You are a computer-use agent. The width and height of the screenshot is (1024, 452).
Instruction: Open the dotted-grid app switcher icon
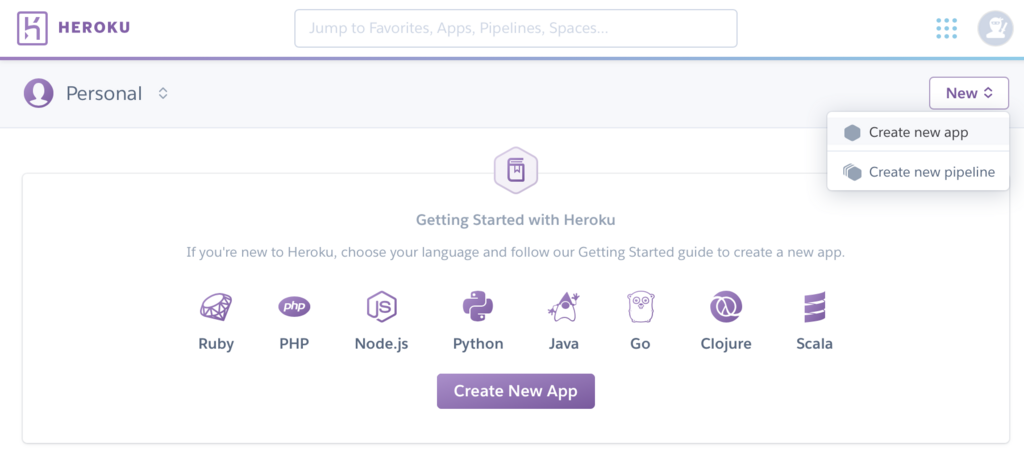[946, 28]
